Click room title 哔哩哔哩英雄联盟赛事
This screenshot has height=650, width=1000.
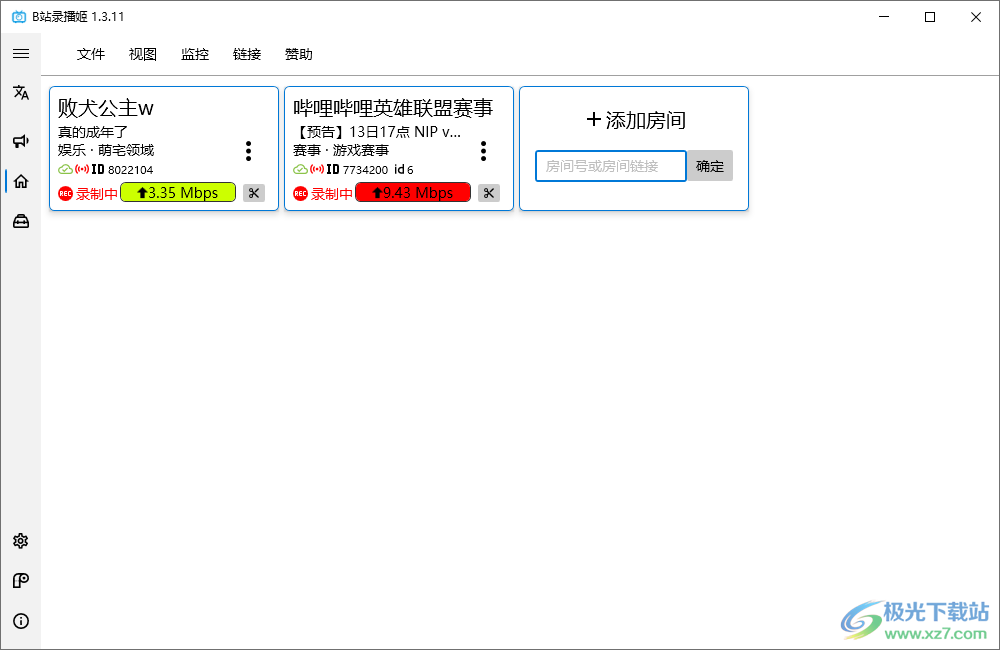[x=393, y=108]
